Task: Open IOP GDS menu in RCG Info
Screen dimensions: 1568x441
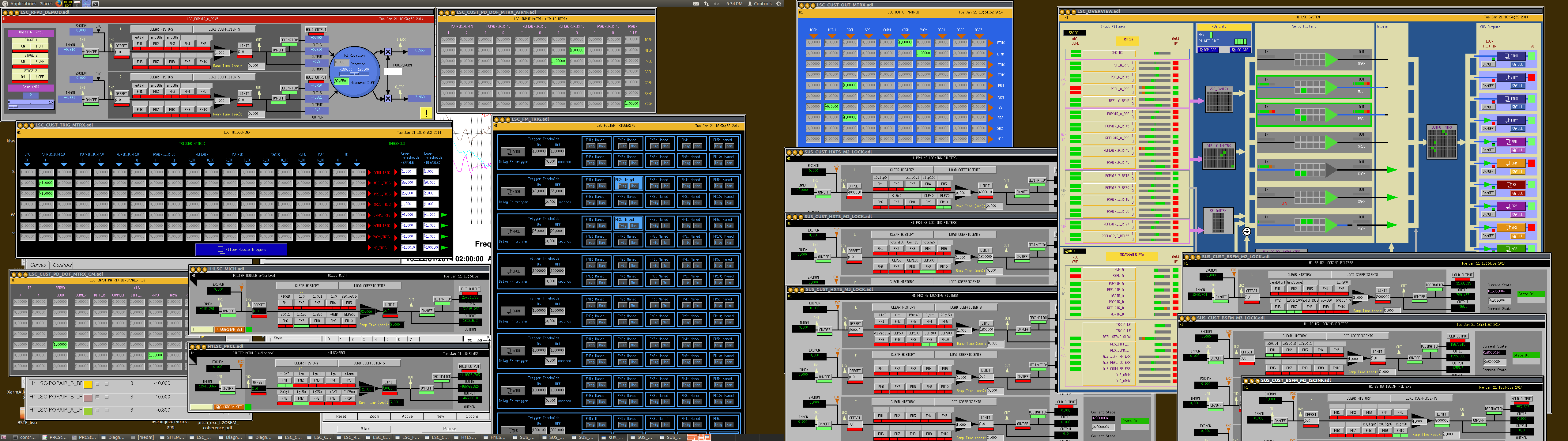Action: [1209, 50]
